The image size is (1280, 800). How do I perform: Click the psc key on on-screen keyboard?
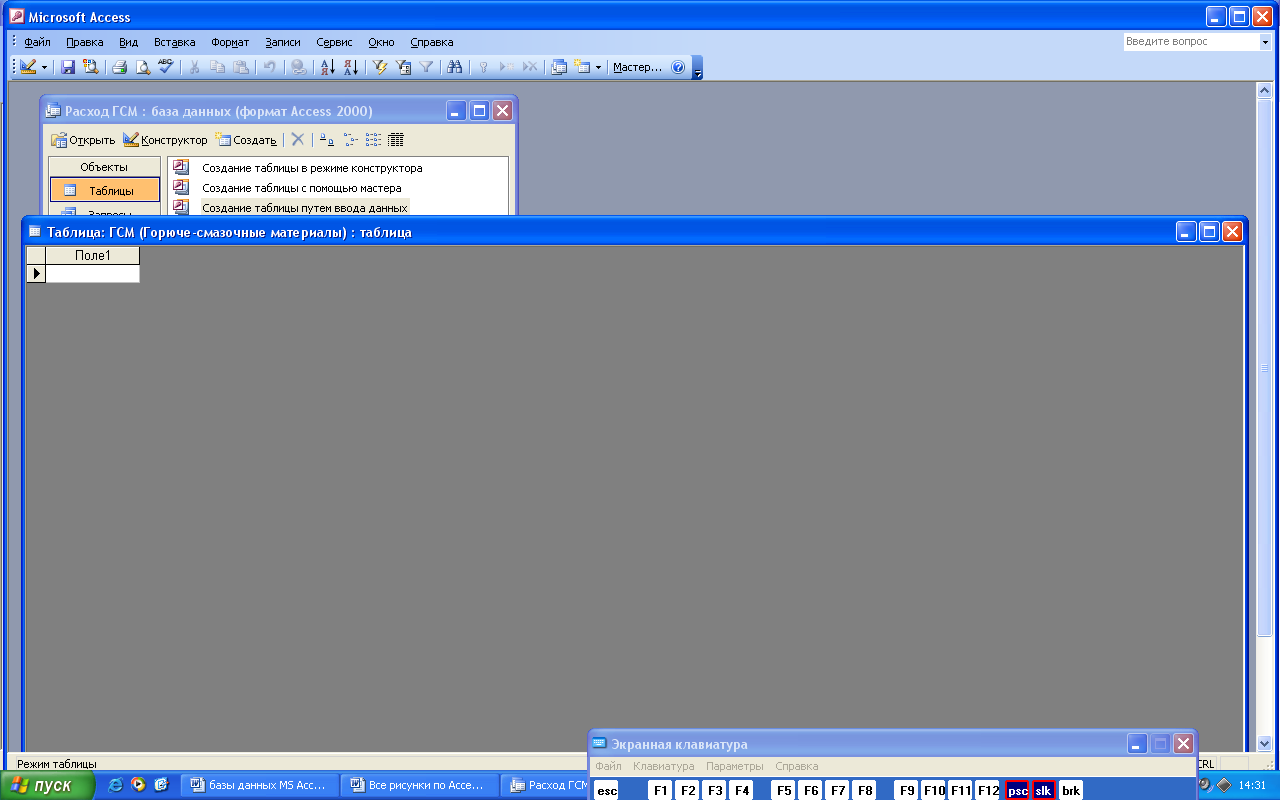pos(1018,790)
